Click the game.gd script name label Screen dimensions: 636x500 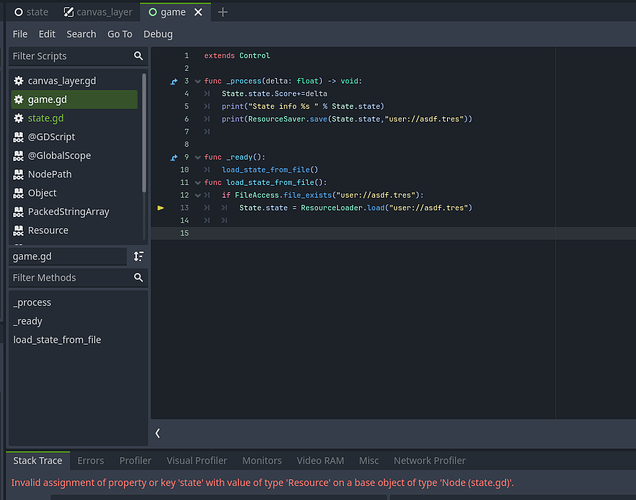[x=68, y=256]
